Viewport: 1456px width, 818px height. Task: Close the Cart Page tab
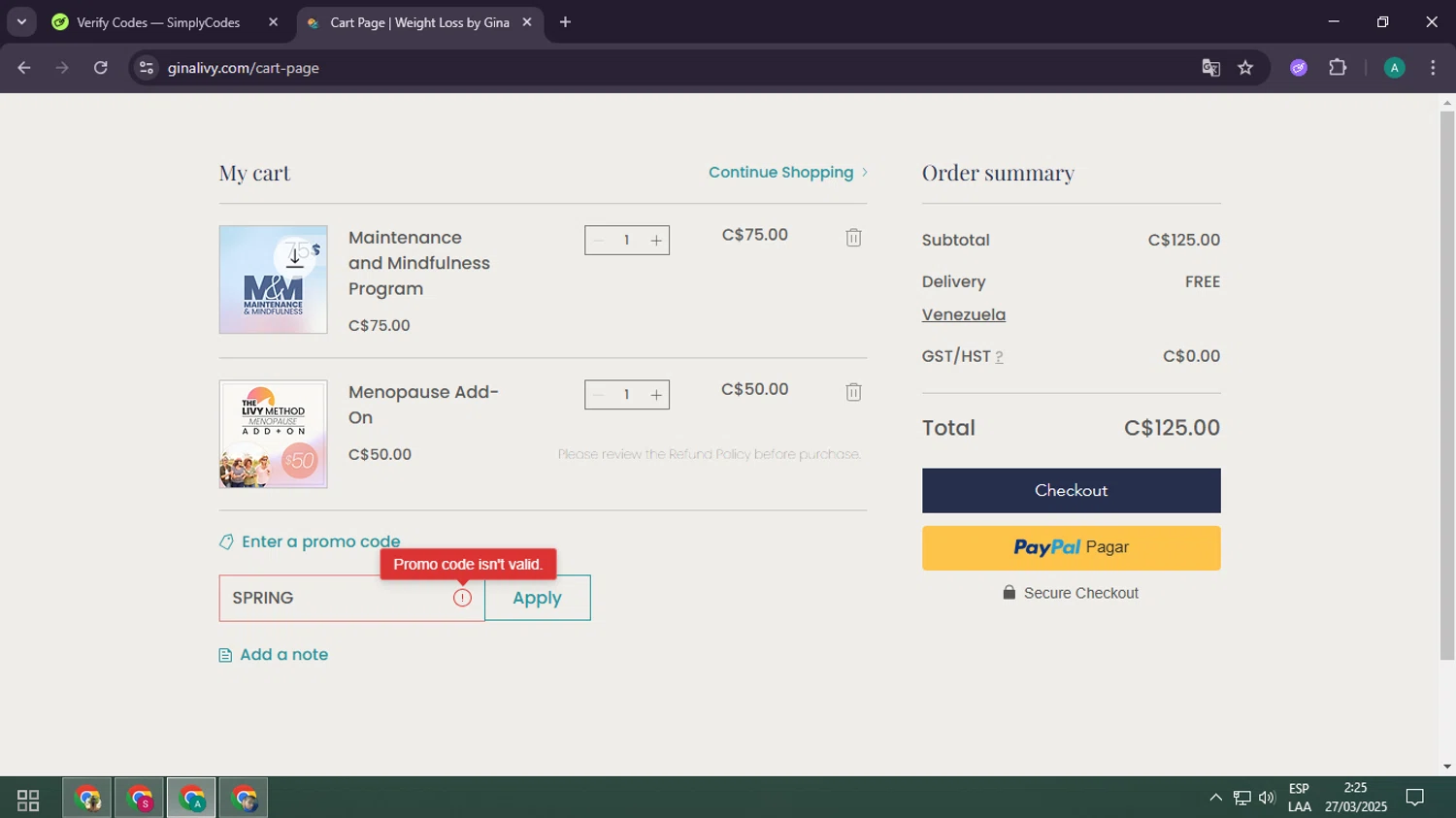[x=526, y=22]
